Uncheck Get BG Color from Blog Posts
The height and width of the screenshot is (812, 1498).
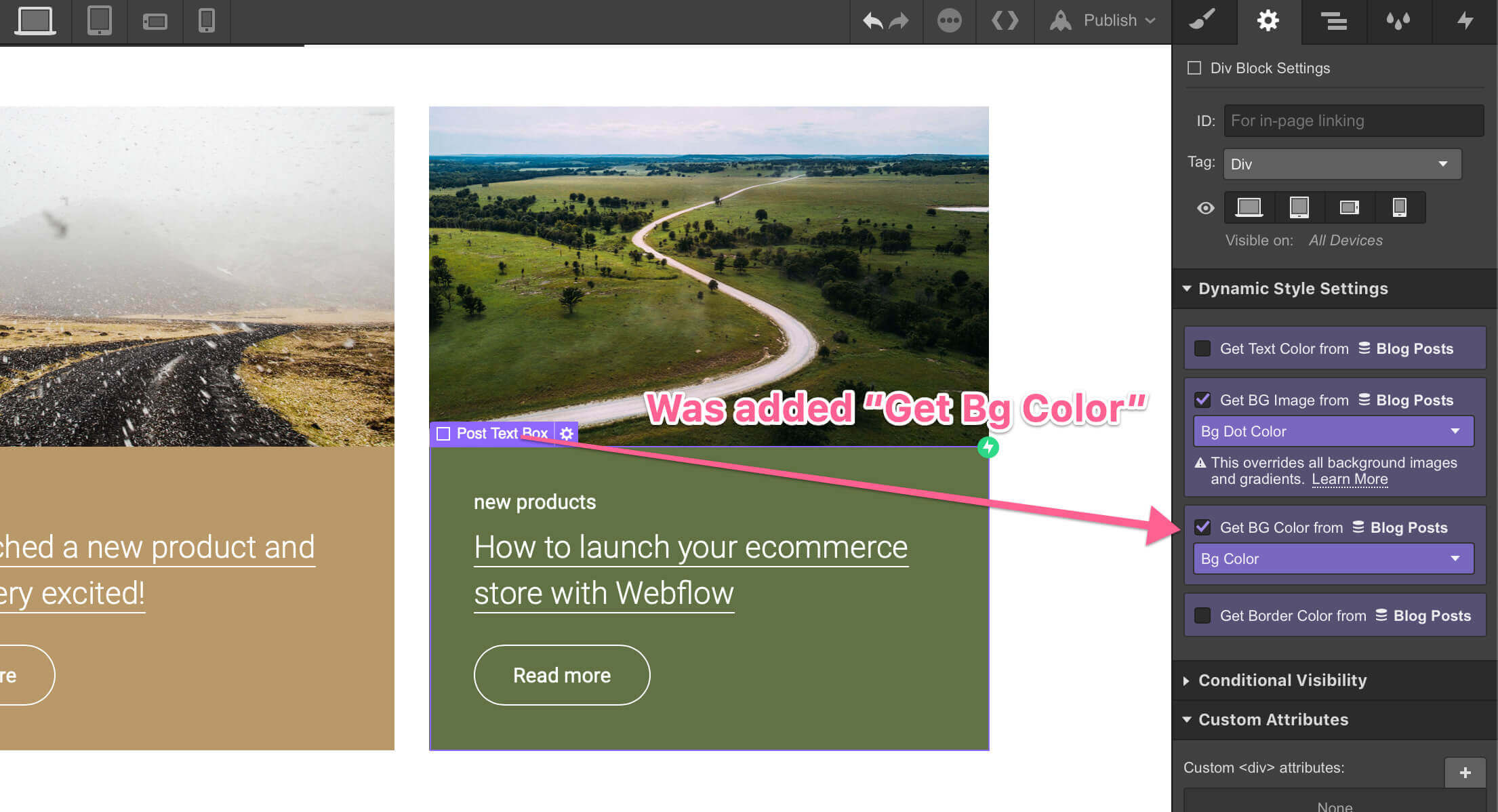1202,527
